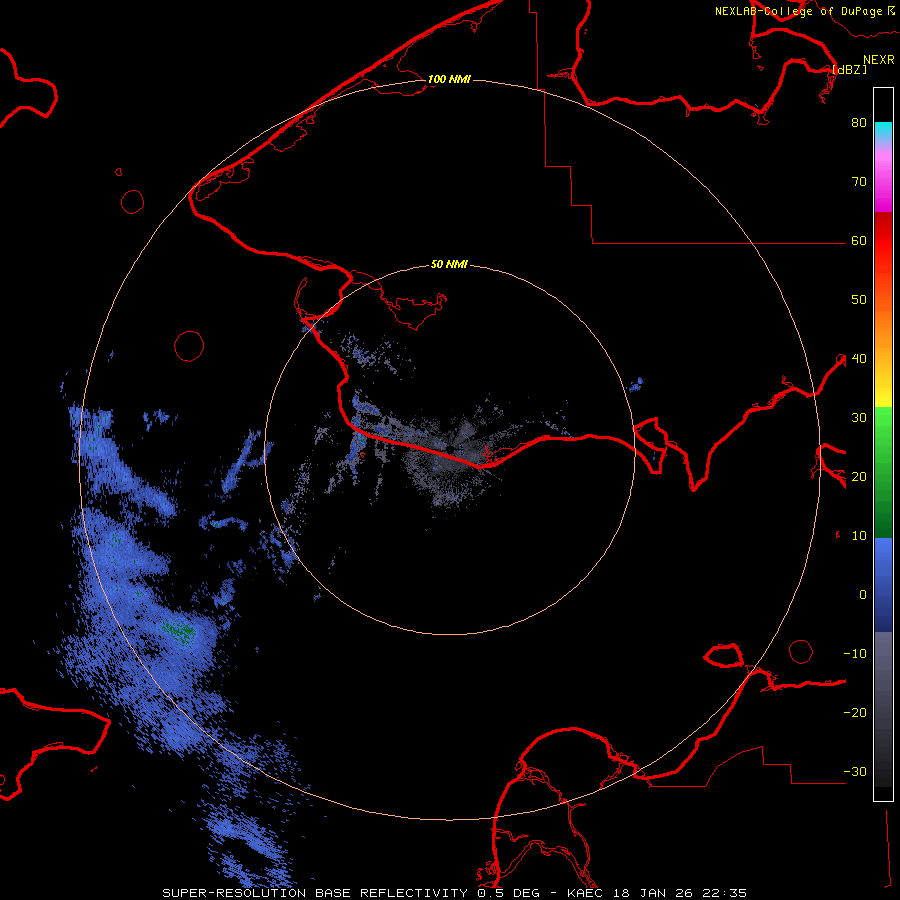Click the 60 value on the dBZ scale

pos(859,241)
